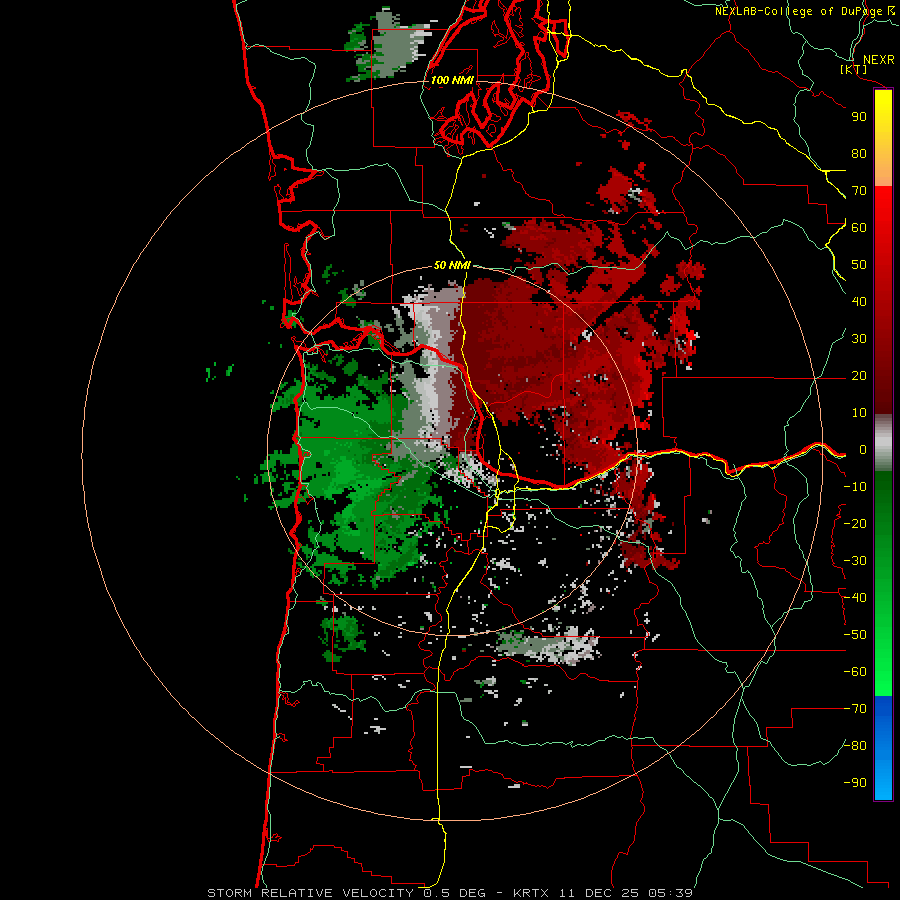Click the "-90" value on the velocity scale
The height and width of the screenshot is (900, 900).
coord(855,783)
